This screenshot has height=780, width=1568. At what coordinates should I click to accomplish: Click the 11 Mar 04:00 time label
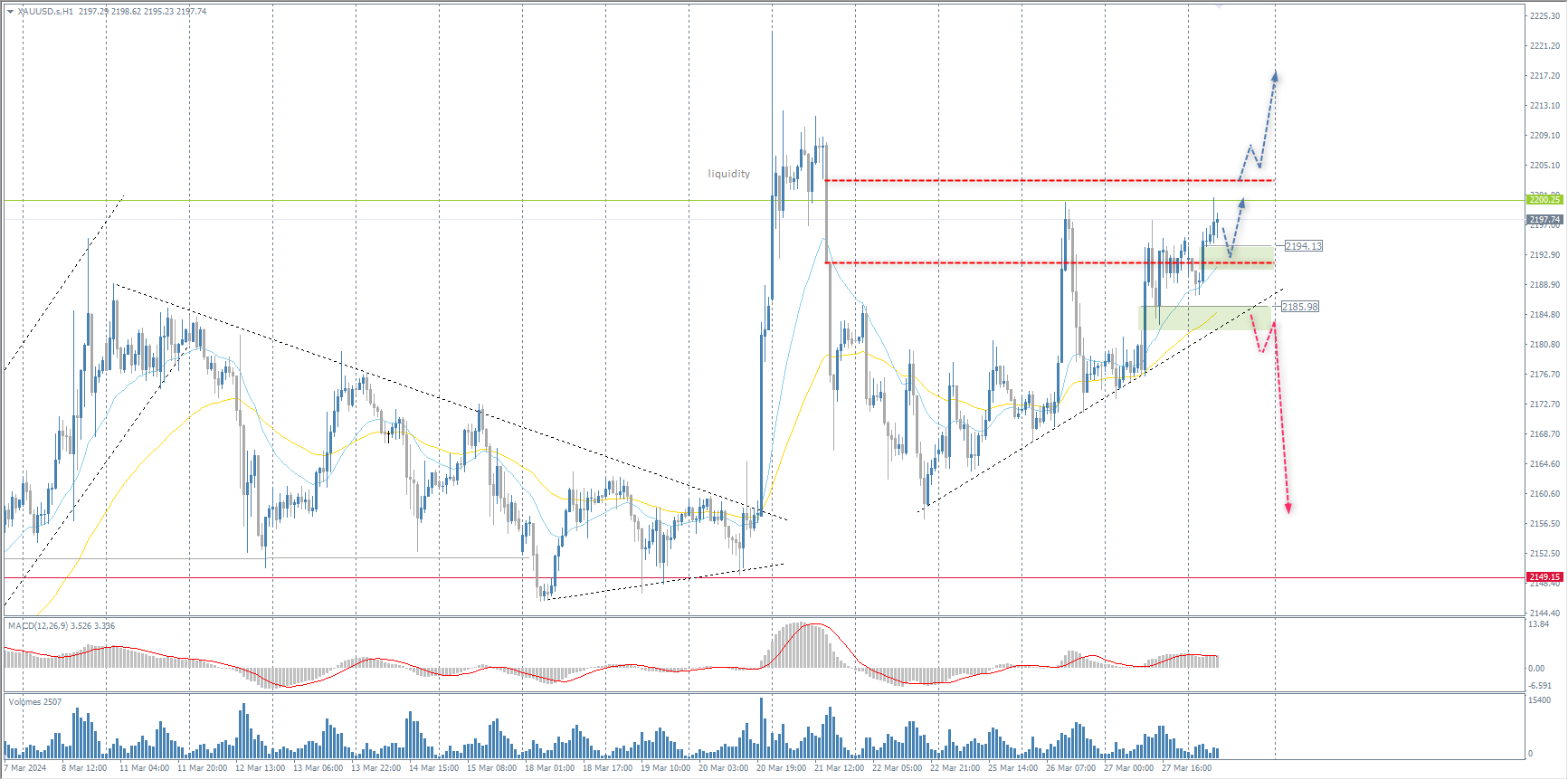[144, 768]
